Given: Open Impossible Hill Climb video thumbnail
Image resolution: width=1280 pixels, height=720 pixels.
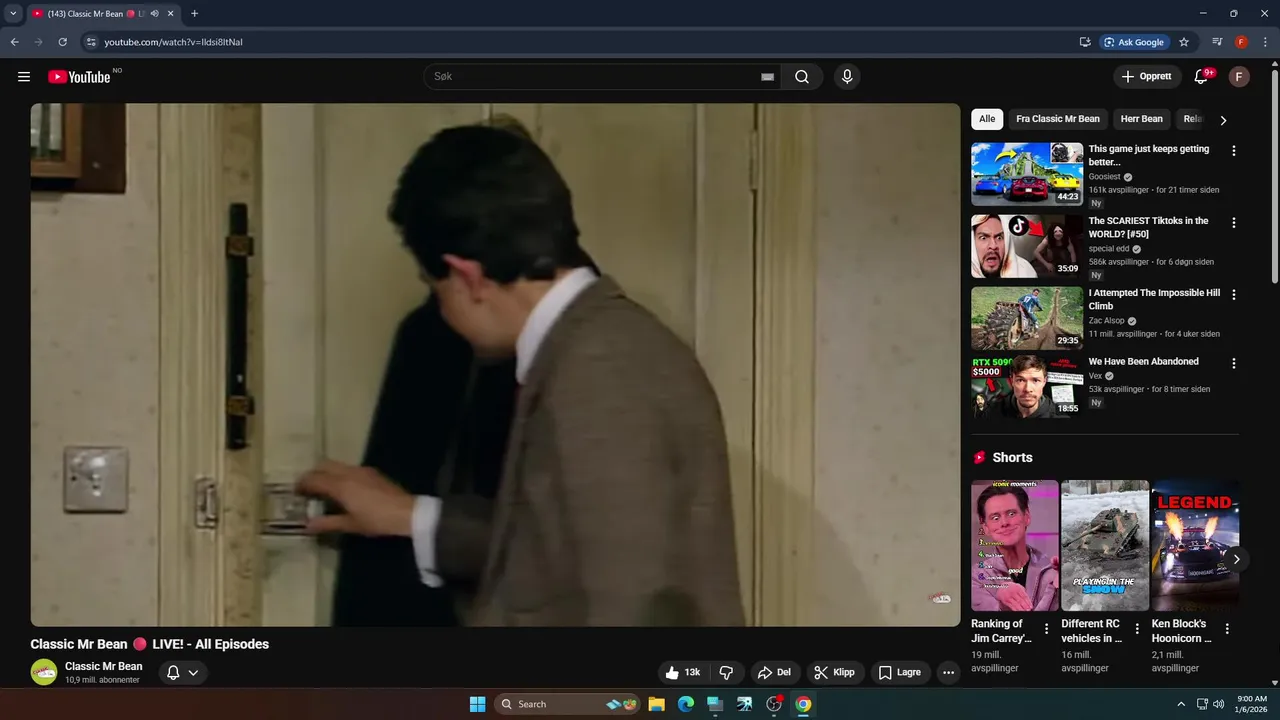Looking at the screenshot, I should pyautogui.click(x=1027, y=318).
